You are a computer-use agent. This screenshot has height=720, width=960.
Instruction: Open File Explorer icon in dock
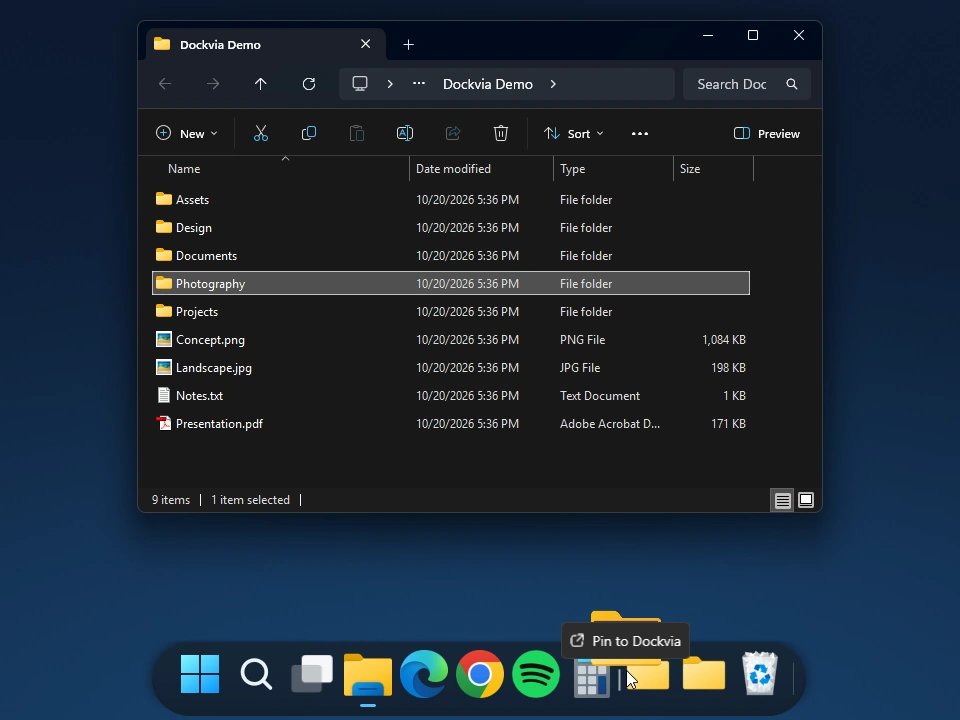367,675
